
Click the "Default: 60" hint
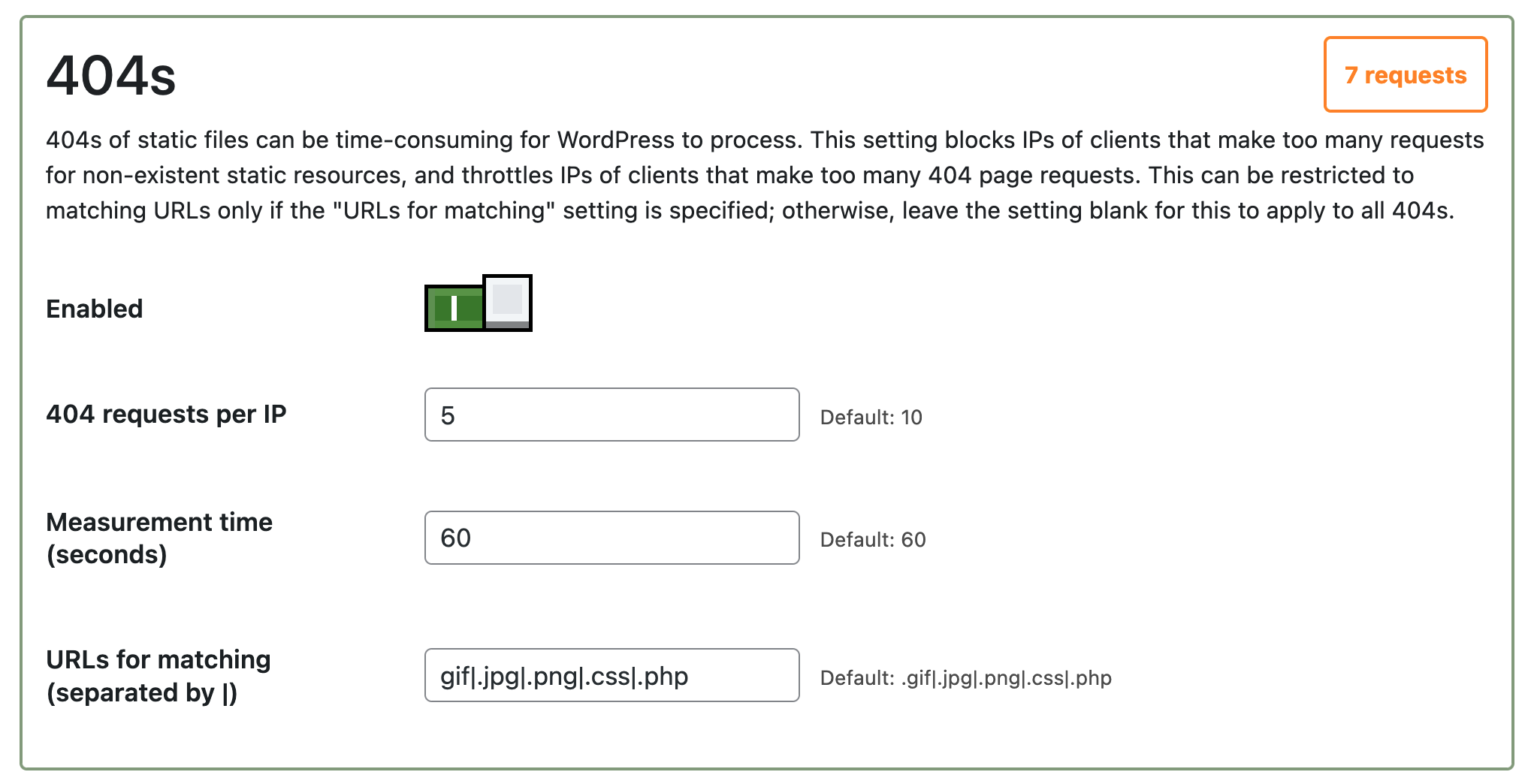[x=873, y=540]
